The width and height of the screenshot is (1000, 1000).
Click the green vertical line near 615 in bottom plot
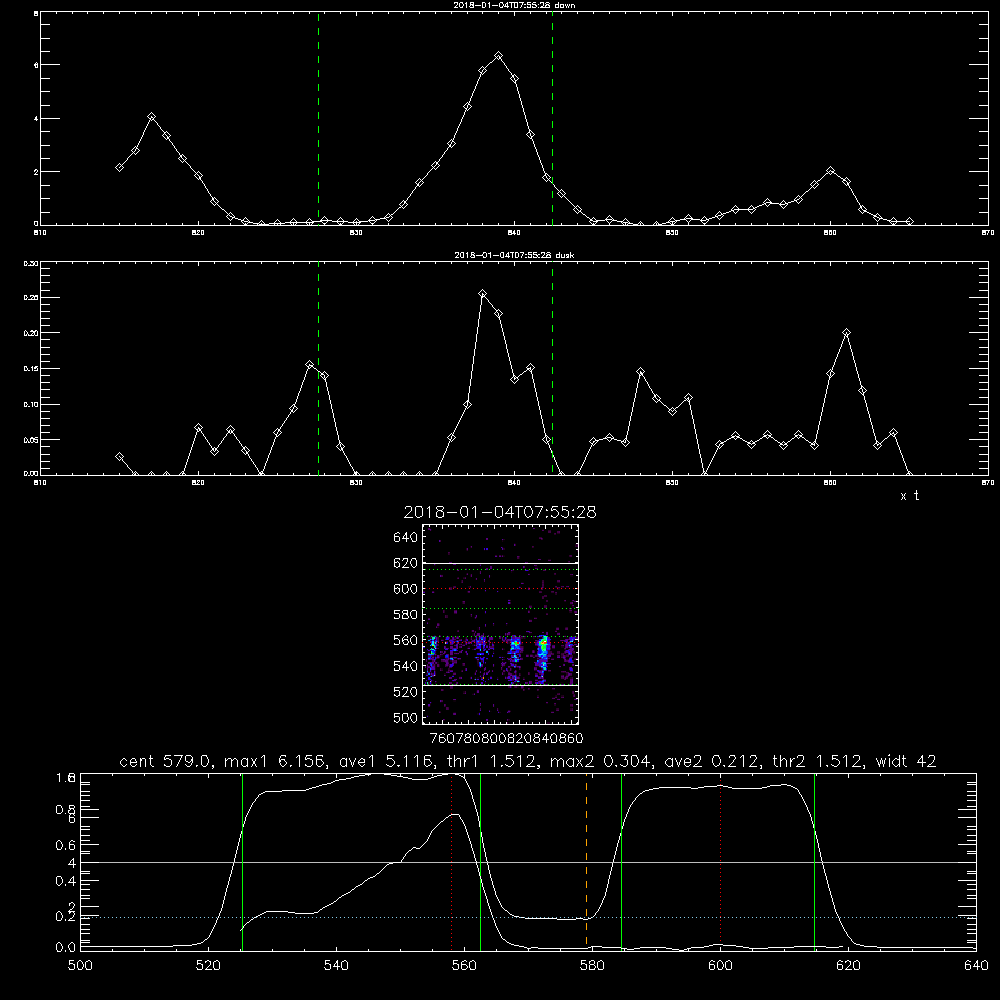pos(814,860)
